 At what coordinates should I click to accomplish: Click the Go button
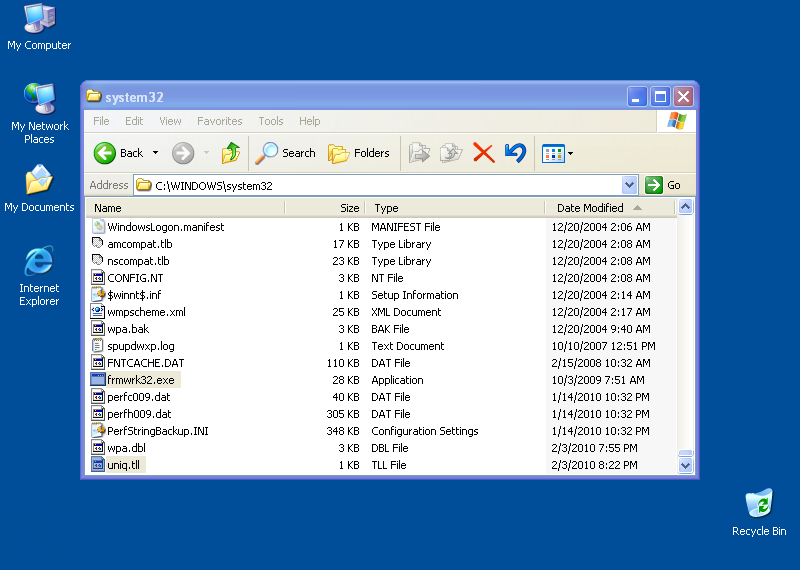(663, 185)
